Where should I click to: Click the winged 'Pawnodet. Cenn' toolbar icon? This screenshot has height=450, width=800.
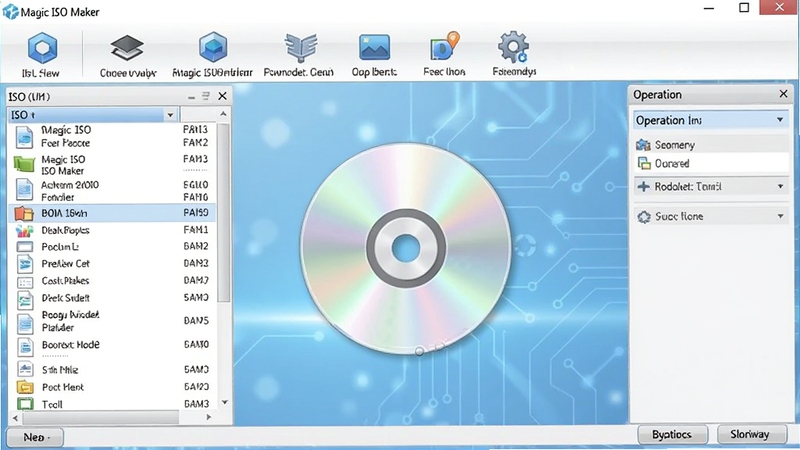click(301, 47)
